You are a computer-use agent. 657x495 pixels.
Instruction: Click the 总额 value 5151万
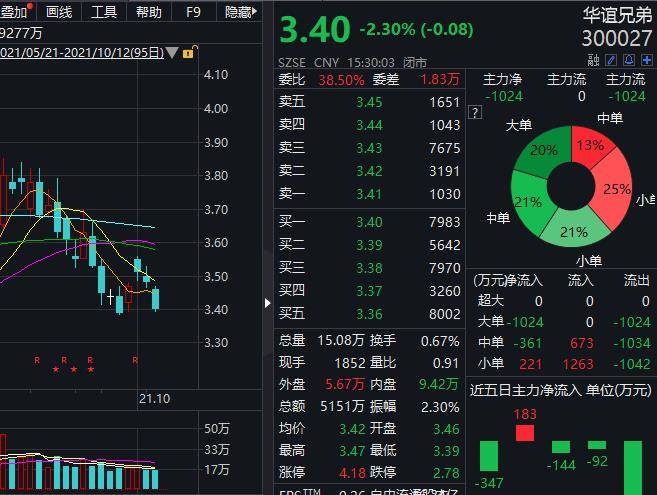pyautogui.click(x=342, y=406)
